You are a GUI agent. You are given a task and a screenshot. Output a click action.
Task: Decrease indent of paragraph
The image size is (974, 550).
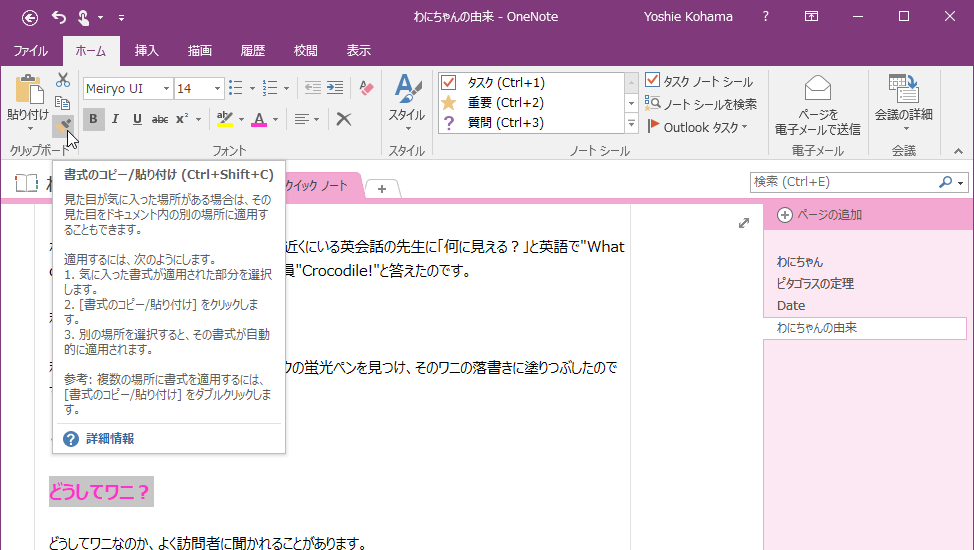(312, 88)
